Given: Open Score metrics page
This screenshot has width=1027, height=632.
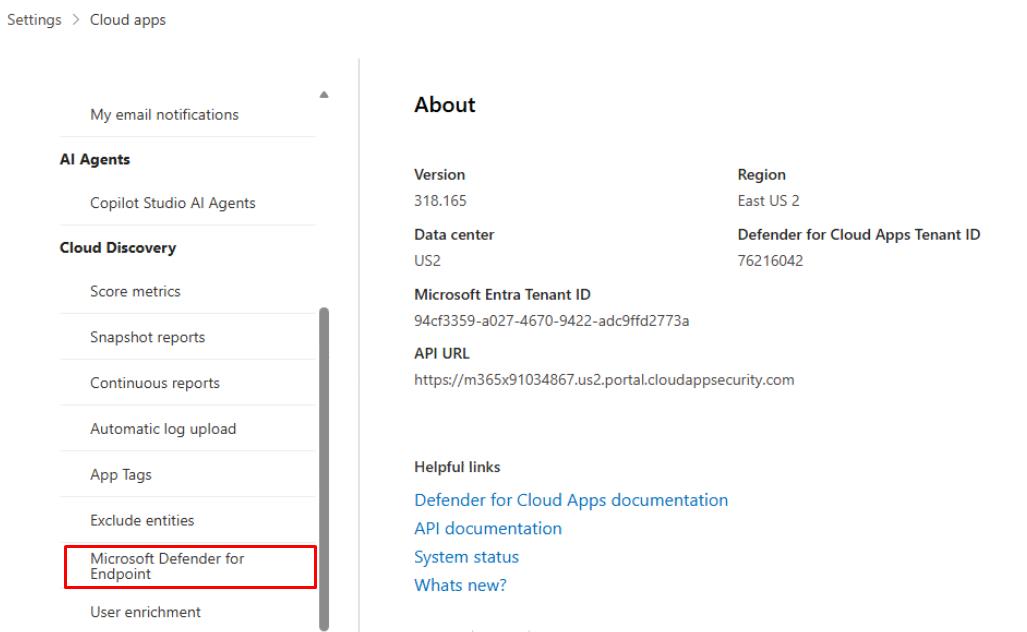Looking at the screenshot, I should pos(135,291).
